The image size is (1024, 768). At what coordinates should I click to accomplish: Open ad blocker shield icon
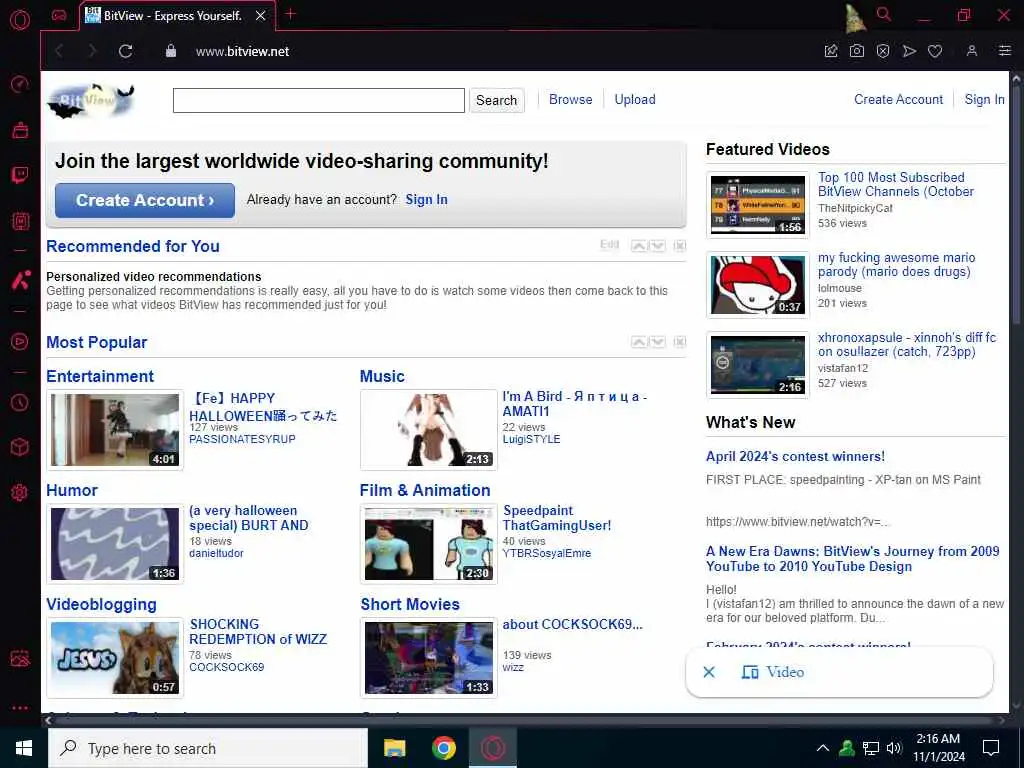coord(883,51)
